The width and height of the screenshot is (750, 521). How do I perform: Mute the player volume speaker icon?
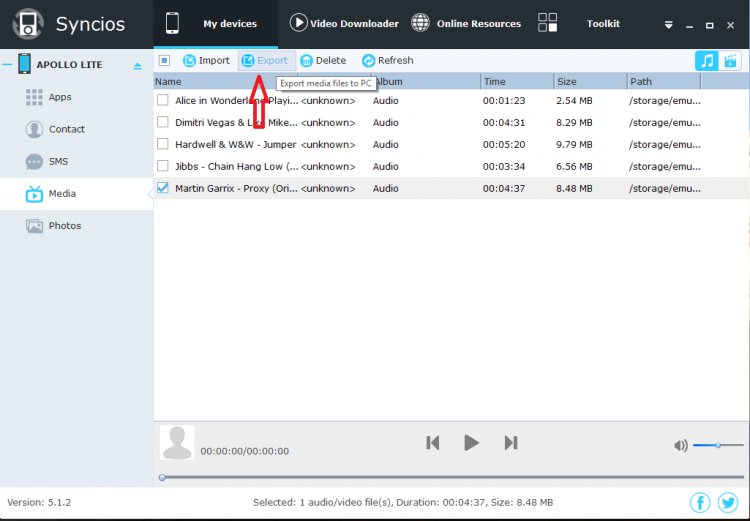pos(680,445)
